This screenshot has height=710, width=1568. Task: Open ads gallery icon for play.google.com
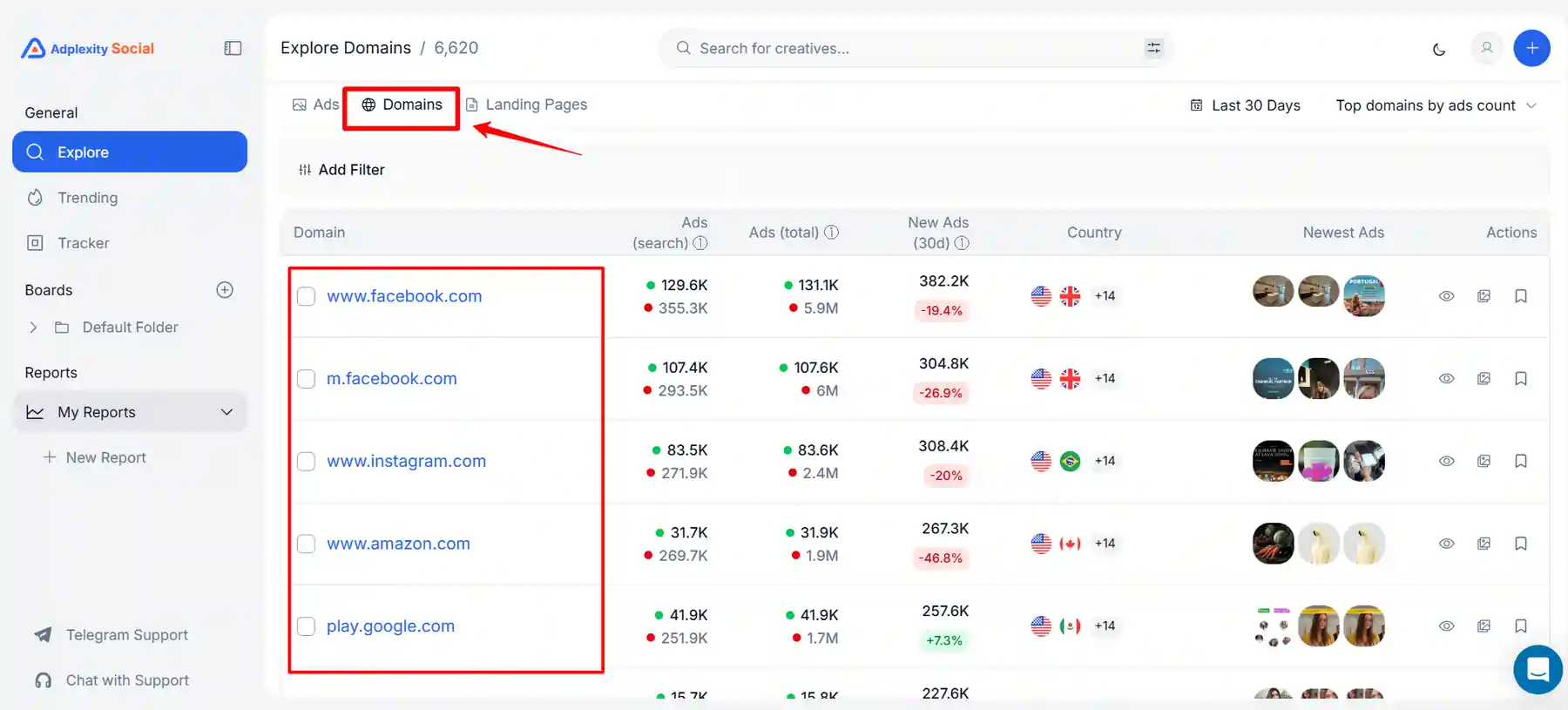coord(1484,625)
